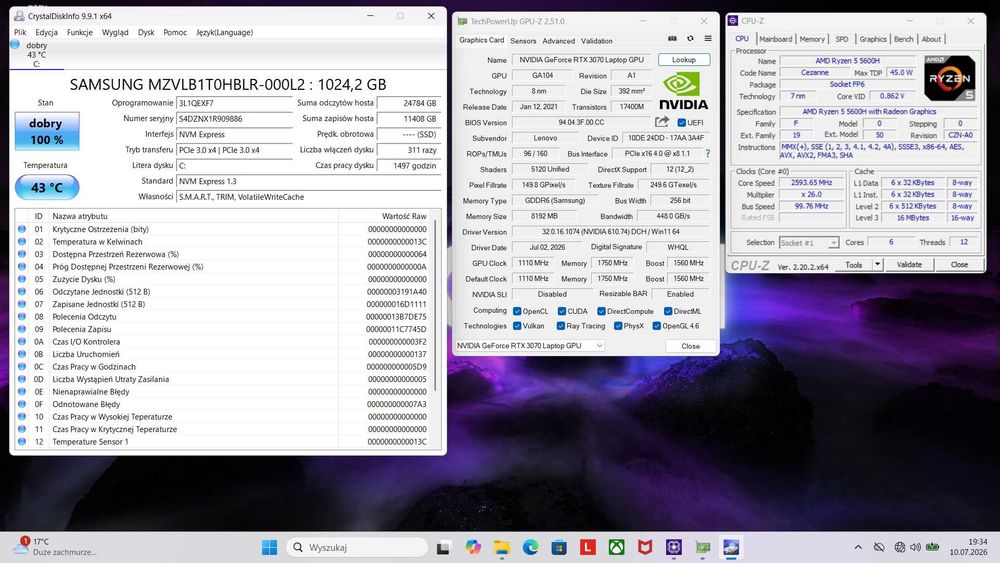Switch to the GPU-Z Sensors tab
1000x563 pixels.
click(523, 41)
